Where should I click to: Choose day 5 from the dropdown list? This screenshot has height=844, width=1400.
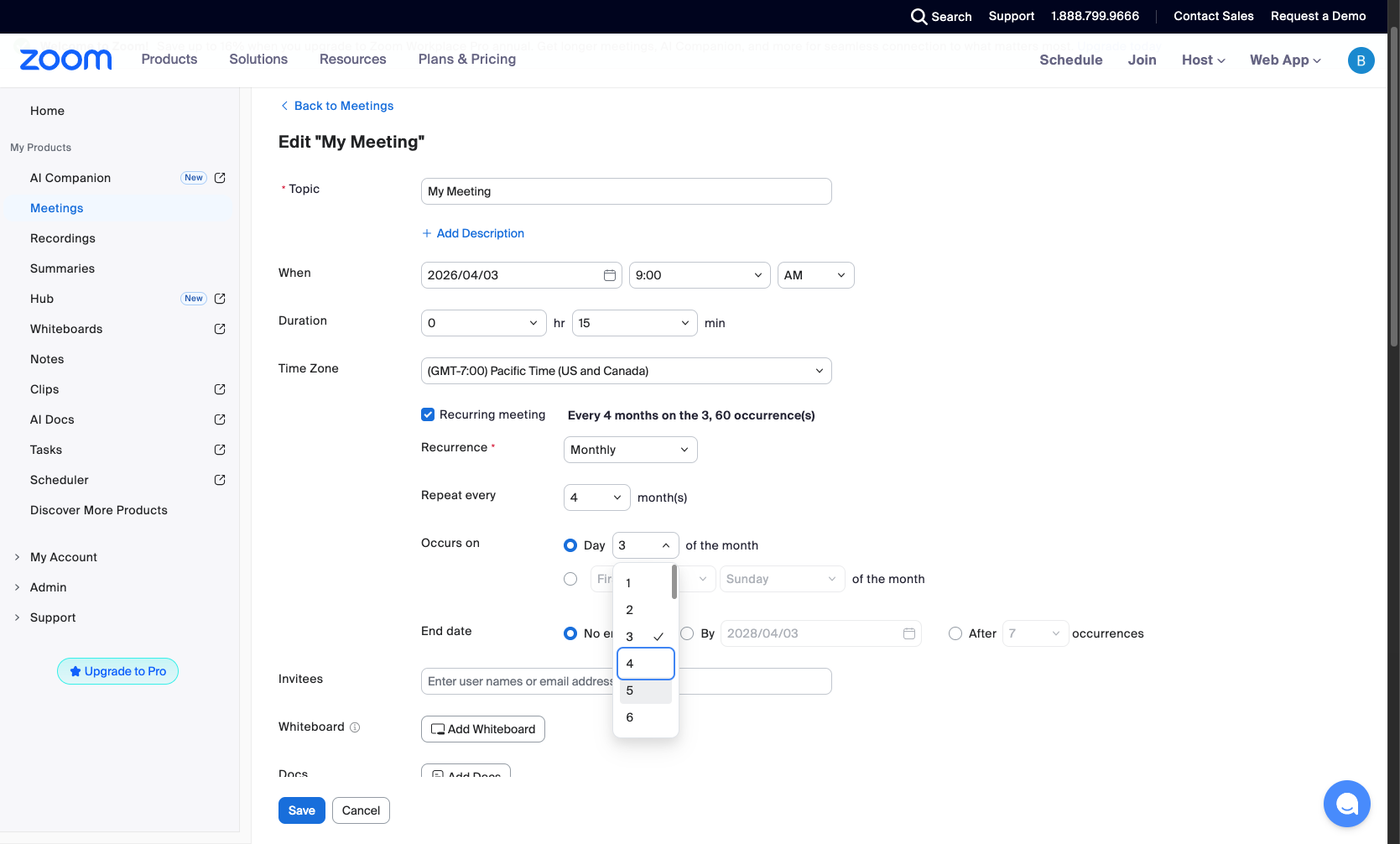click(646, 690)
